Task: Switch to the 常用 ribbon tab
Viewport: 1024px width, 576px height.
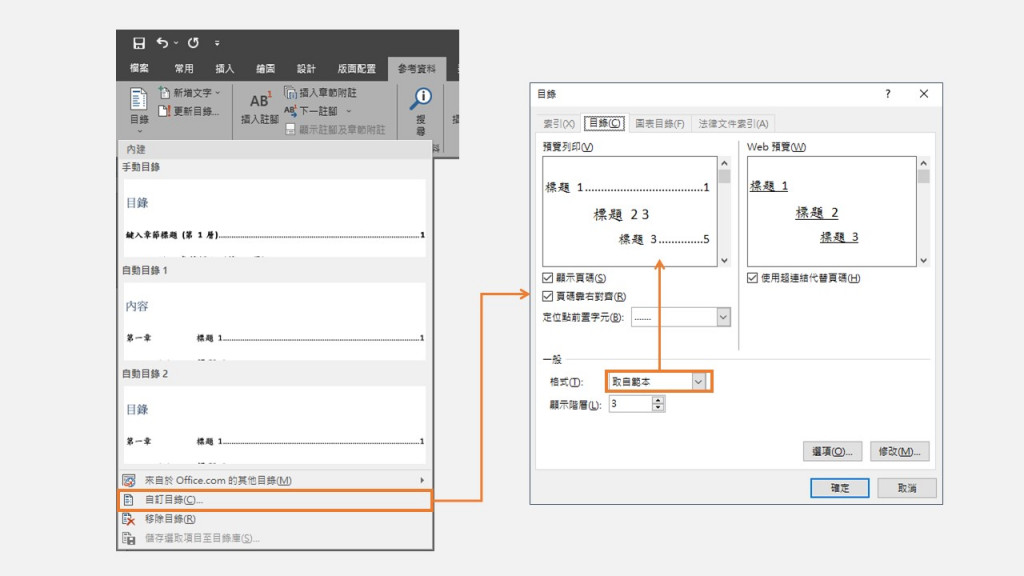Action: coord(184,69)
